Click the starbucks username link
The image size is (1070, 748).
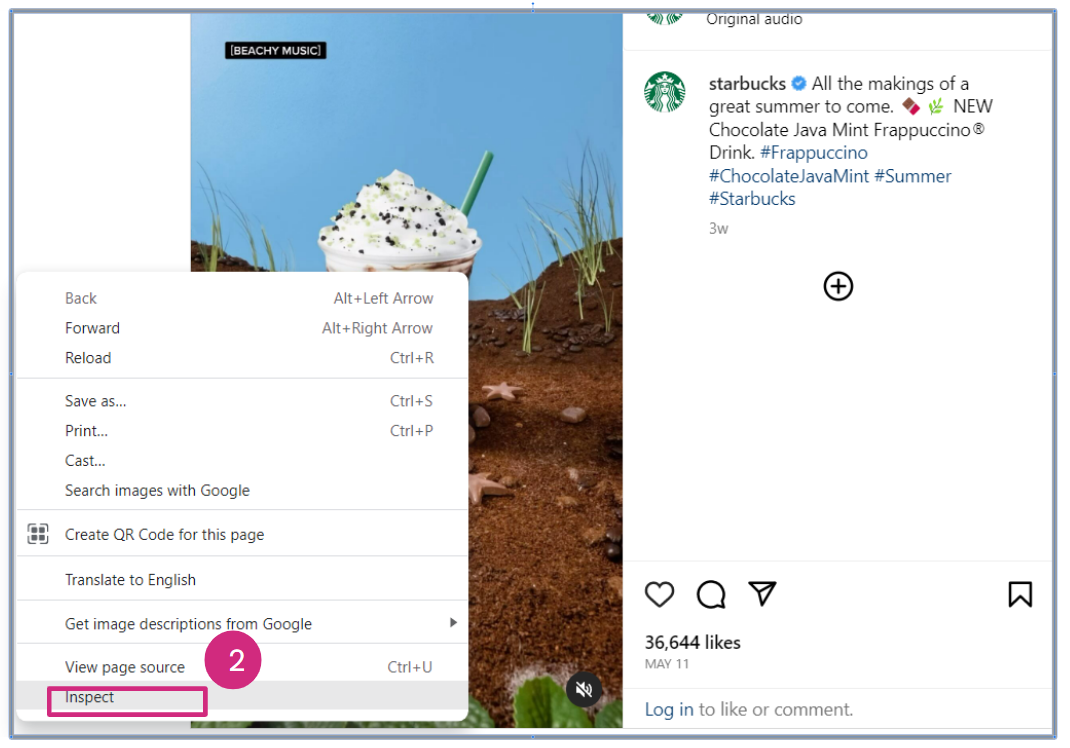tap(747, 84)
